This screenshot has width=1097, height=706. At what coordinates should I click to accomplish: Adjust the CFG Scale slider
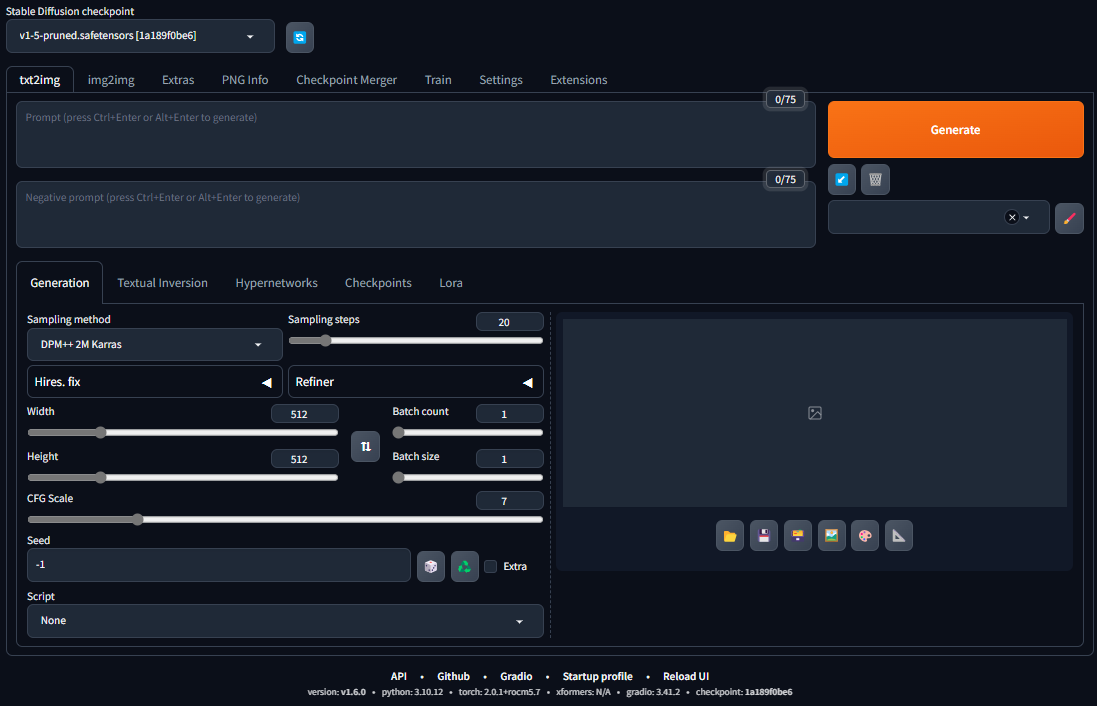point(285,519)
